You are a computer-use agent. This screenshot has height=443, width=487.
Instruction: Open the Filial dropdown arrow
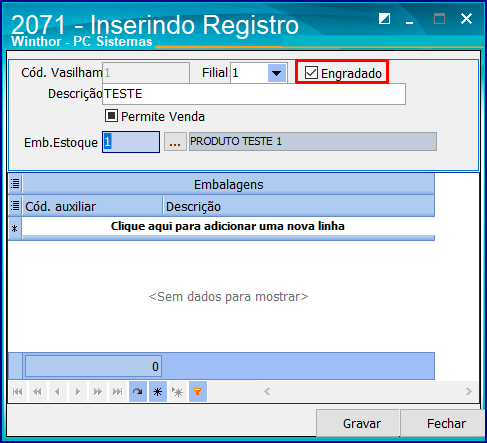(x=276, y=73)
